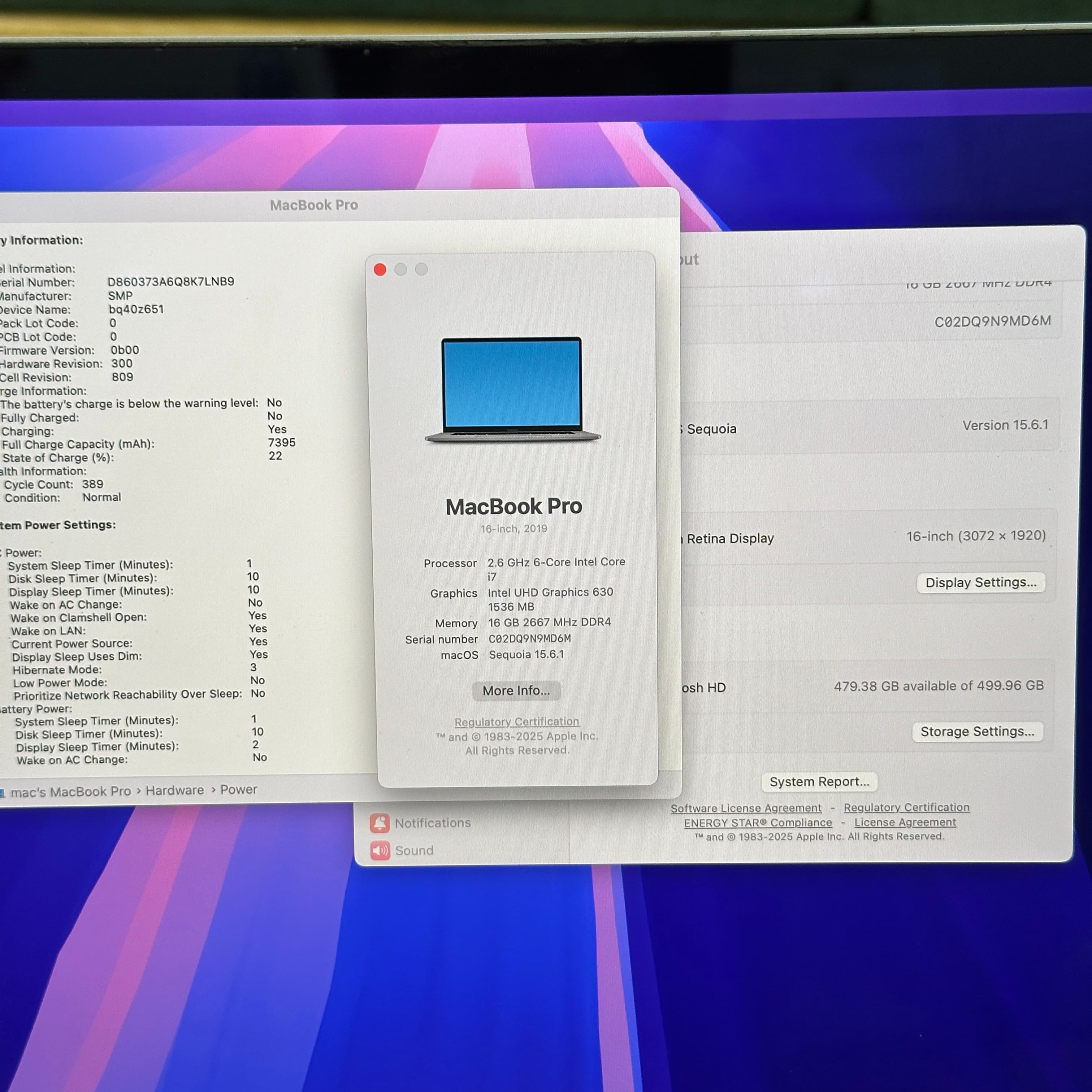Click Hibernate Mode row label

tap(57, 670)
